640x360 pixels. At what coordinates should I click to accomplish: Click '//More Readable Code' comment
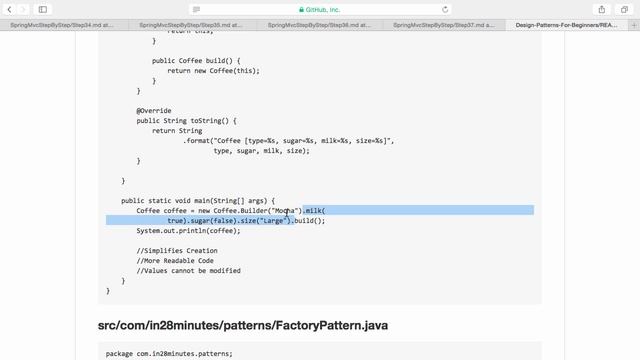pos(175,260)
